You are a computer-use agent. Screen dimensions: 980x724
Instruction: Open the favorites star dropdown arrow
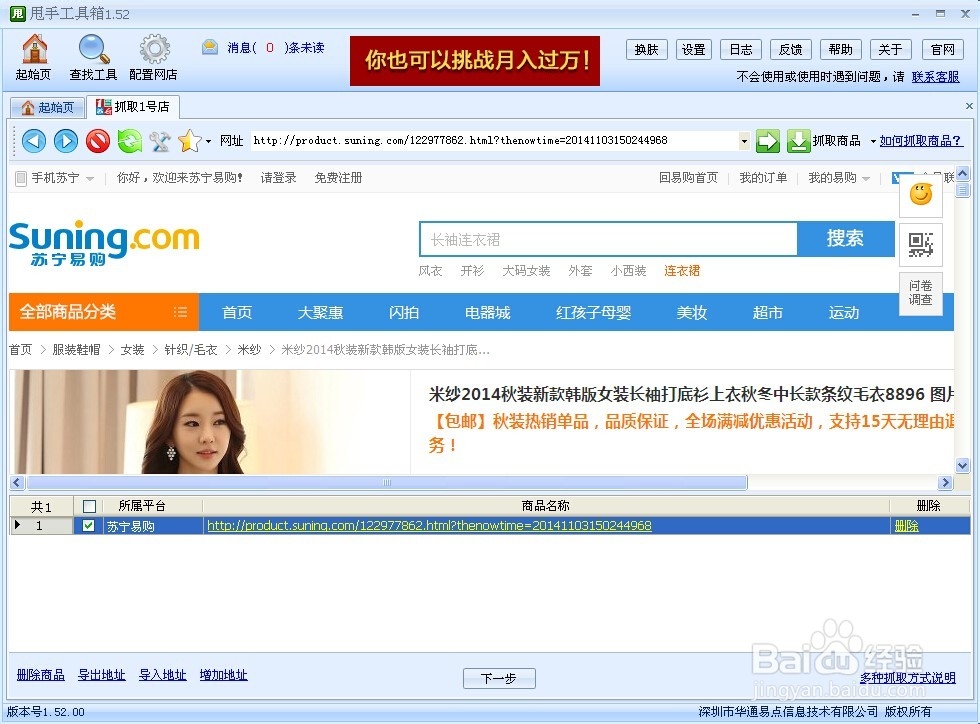(208, 141)
